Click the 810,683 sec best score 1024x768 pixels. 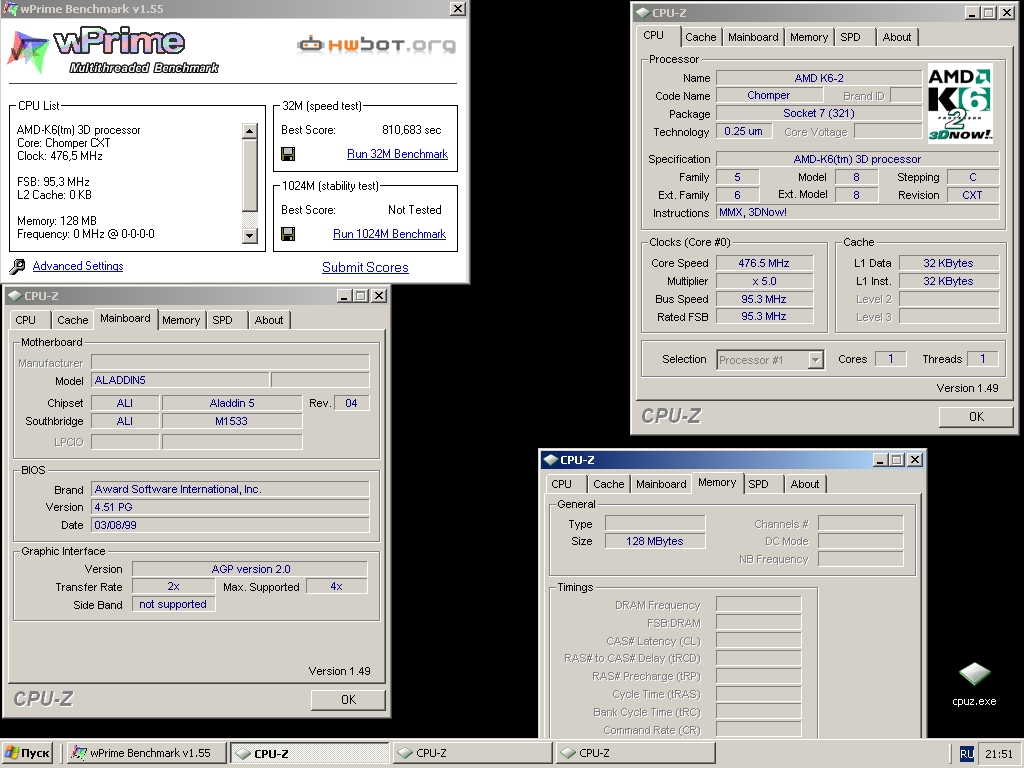(411, 130)
